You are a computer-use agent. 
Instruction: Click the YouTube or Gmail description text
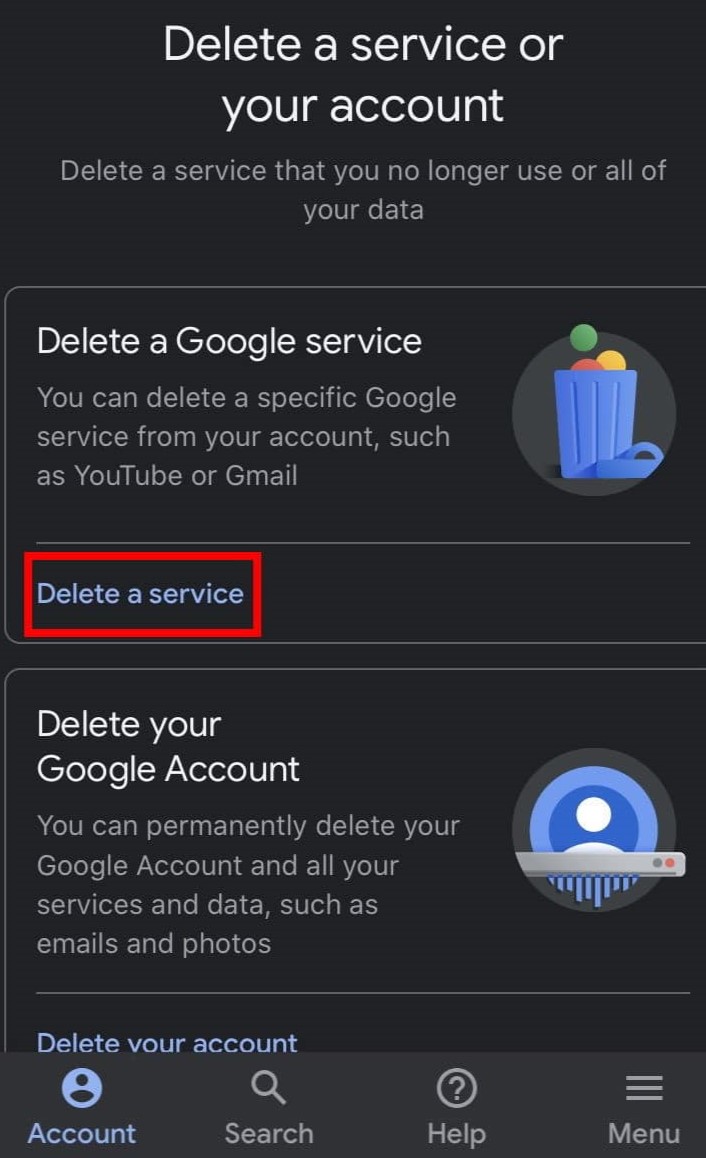click(247, 436)
